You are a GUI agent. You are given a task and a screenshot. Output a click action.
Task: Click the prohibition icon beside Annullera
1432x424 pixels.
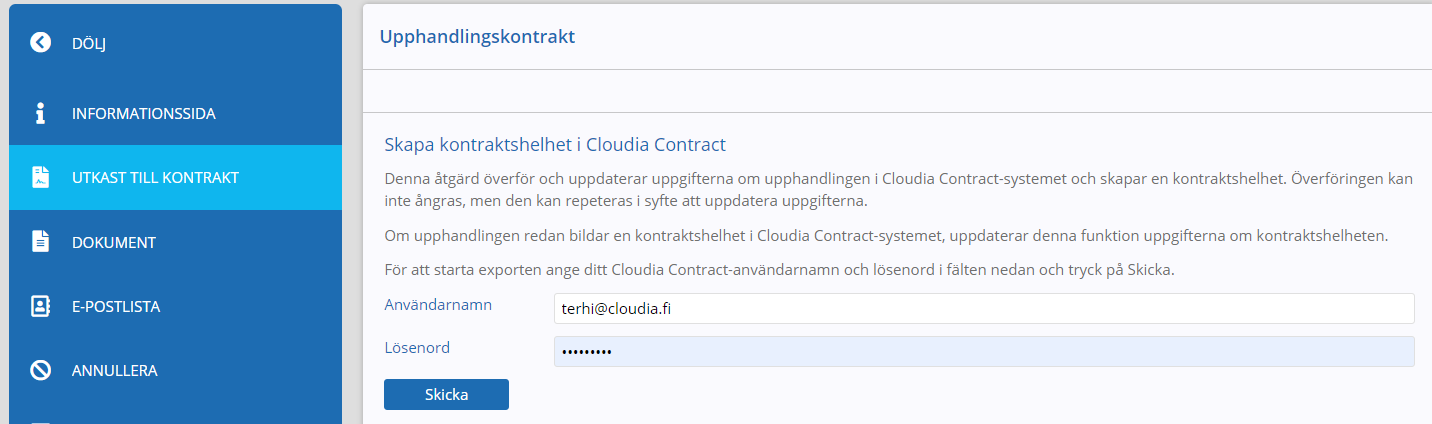pos(40,370)
